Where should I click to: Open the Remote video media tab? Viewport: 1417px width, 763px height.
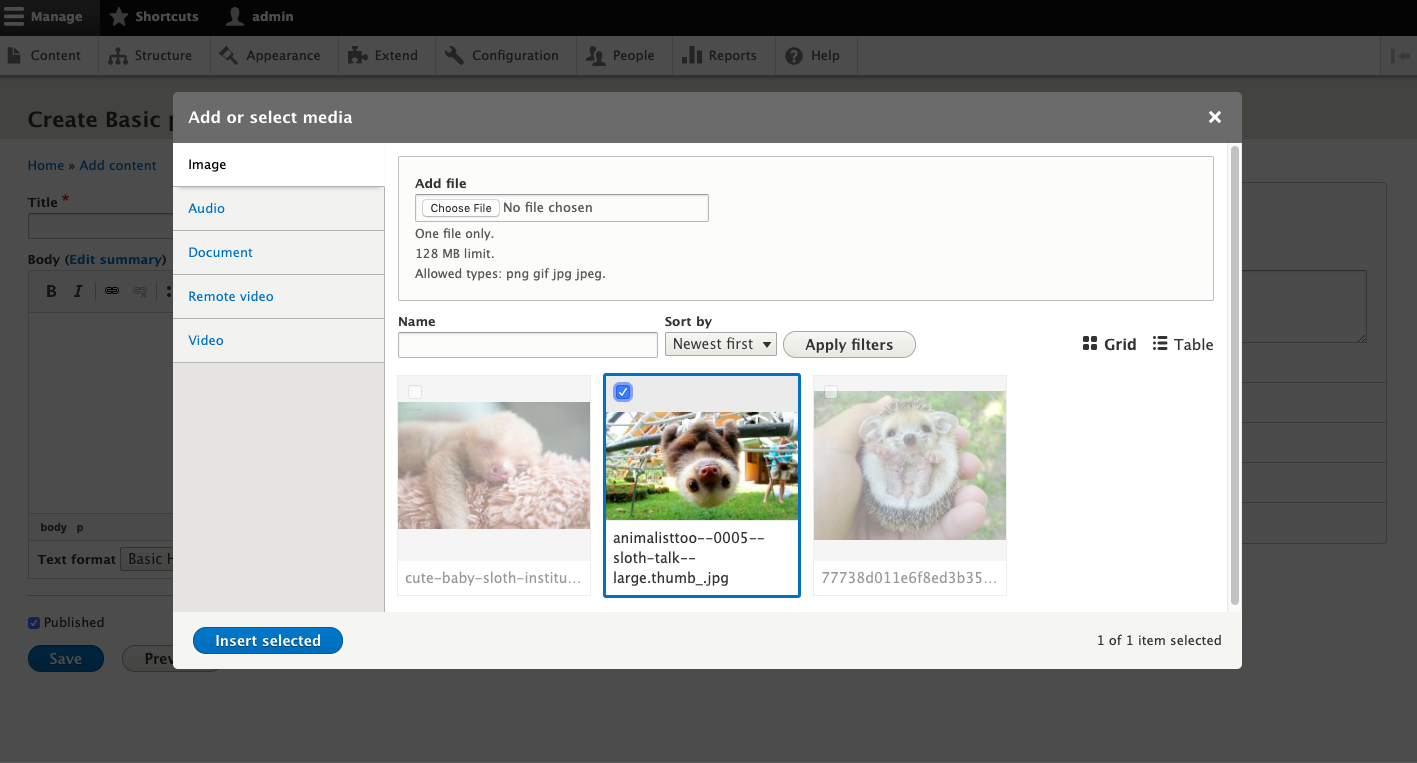(x=231, y=296)
